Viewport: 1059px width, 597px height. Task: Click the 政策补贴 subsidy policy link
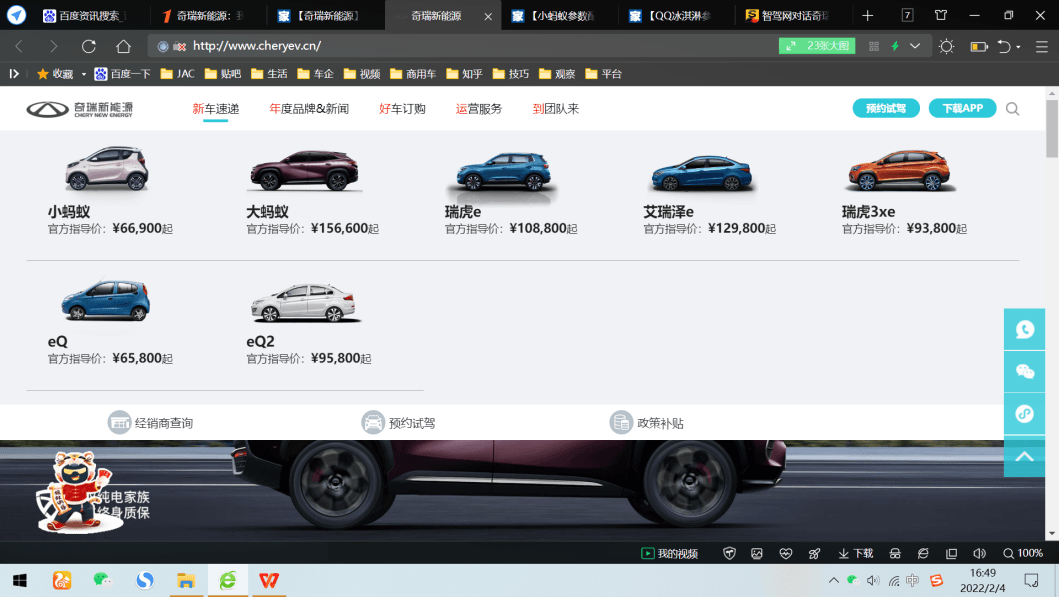coord(646,423)
